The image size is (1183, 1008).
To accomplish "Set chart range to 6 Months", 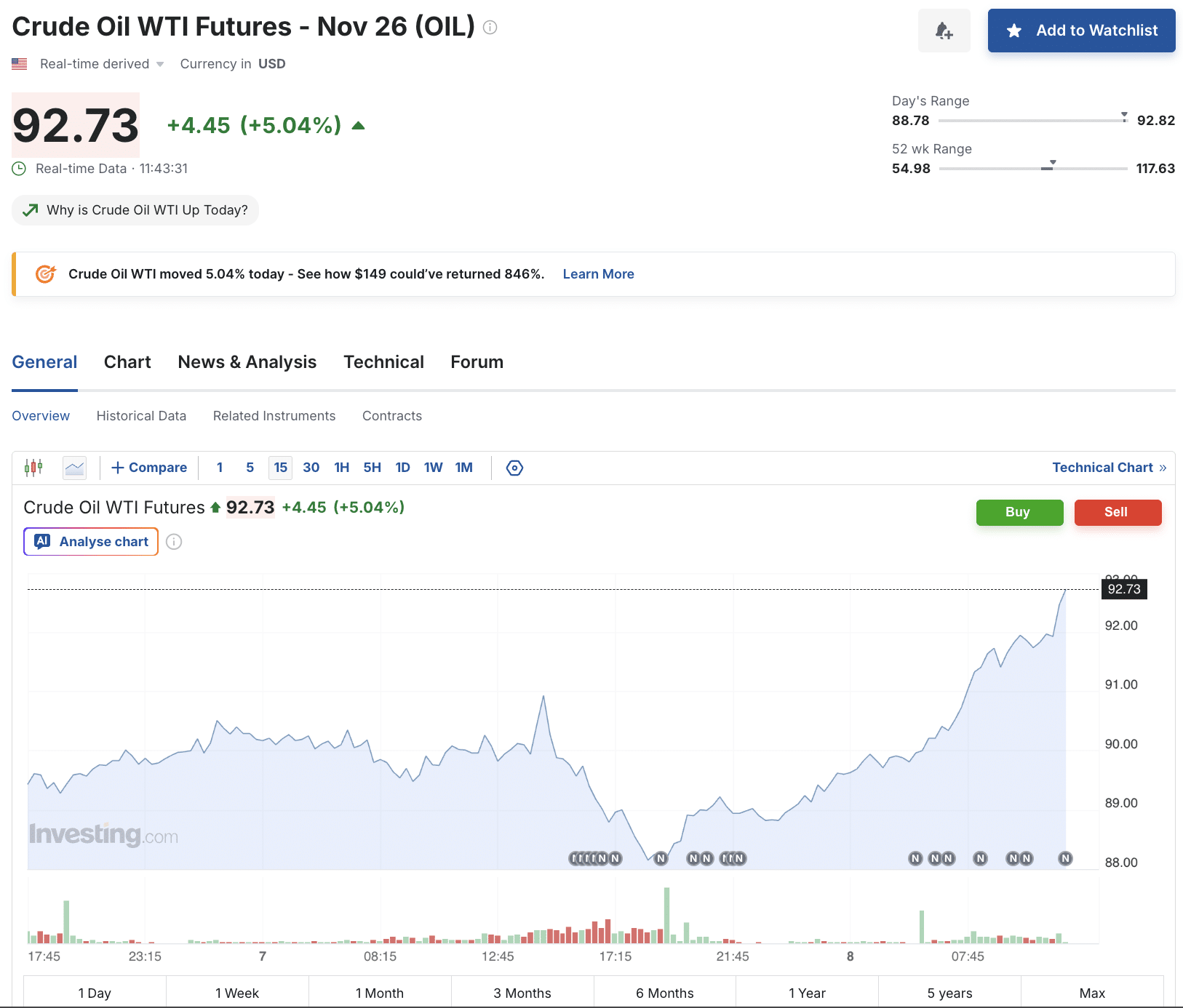I will 665,993.
